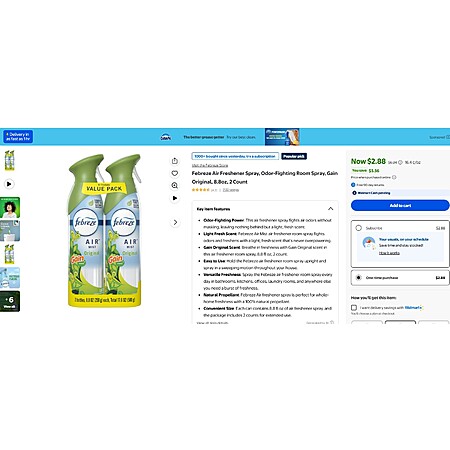The height and width of the screenshot is (450, 450).
Task: Add the Febreze spray to cart
Action: 400,205
